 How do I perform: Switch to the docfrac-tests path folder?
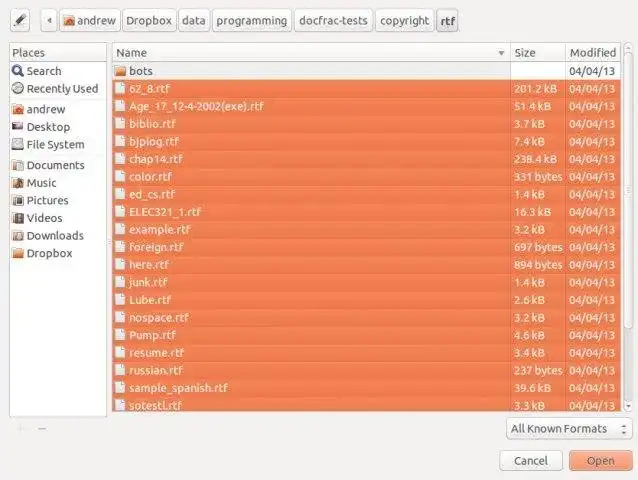[333, 20]
